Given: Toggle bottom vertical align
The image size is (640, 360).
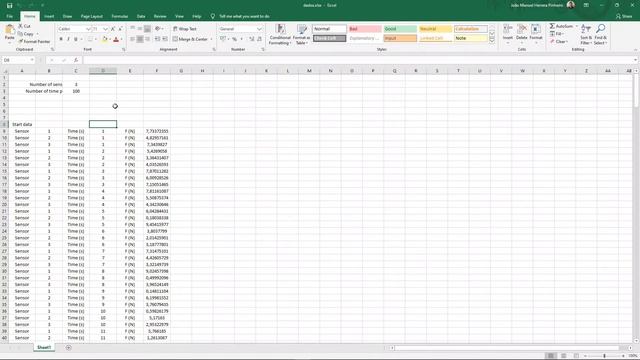Looking at the screenshot, I should [147, 29].
